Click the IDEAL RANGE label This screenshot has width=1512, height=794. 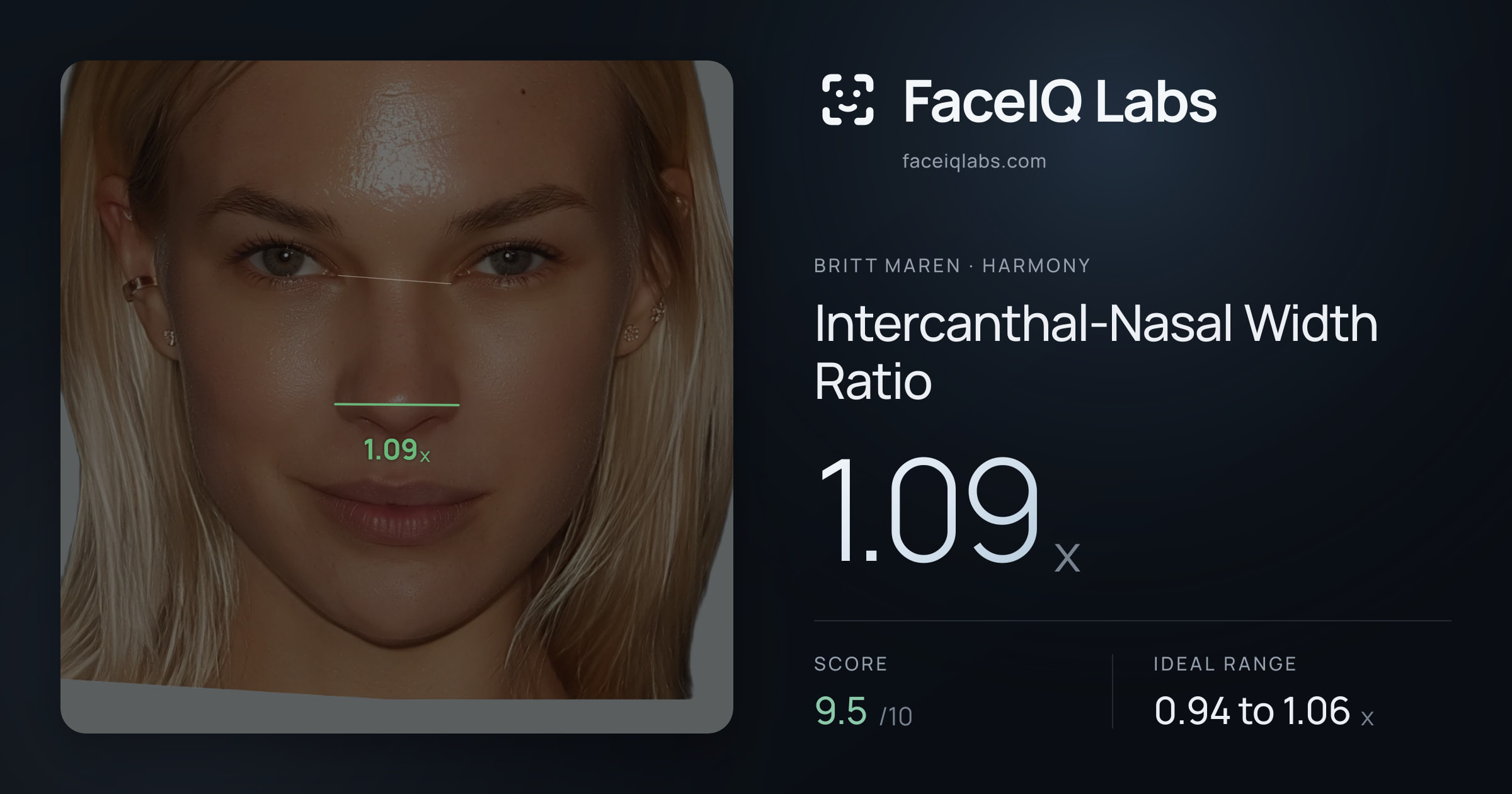(x=1225, y=664)
